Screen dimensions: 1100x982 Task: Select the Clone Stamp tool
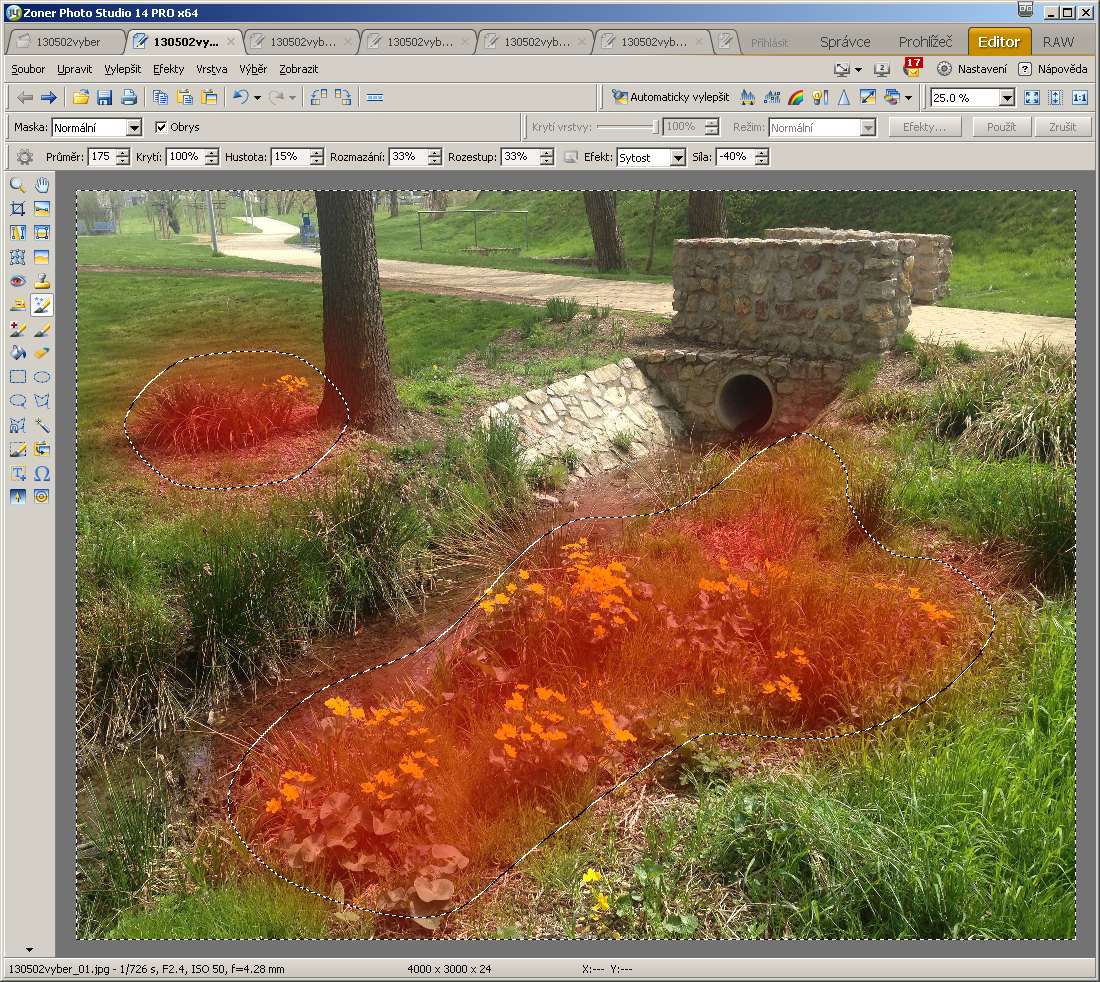tap(42, 281)
